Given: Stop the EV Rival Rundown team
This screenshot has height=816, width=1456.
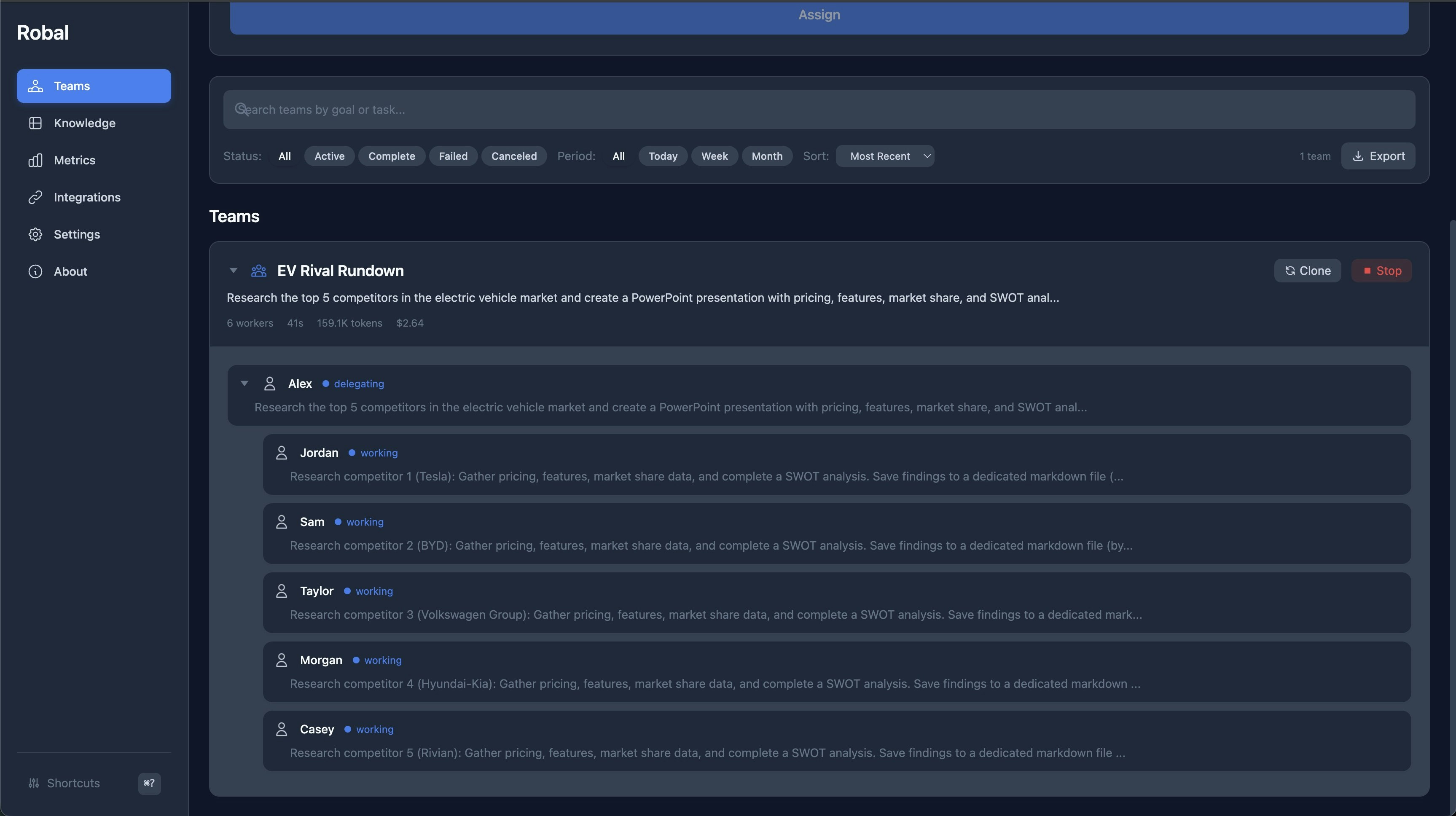Looking at the screenshot, I should [x=1381, y=271].
